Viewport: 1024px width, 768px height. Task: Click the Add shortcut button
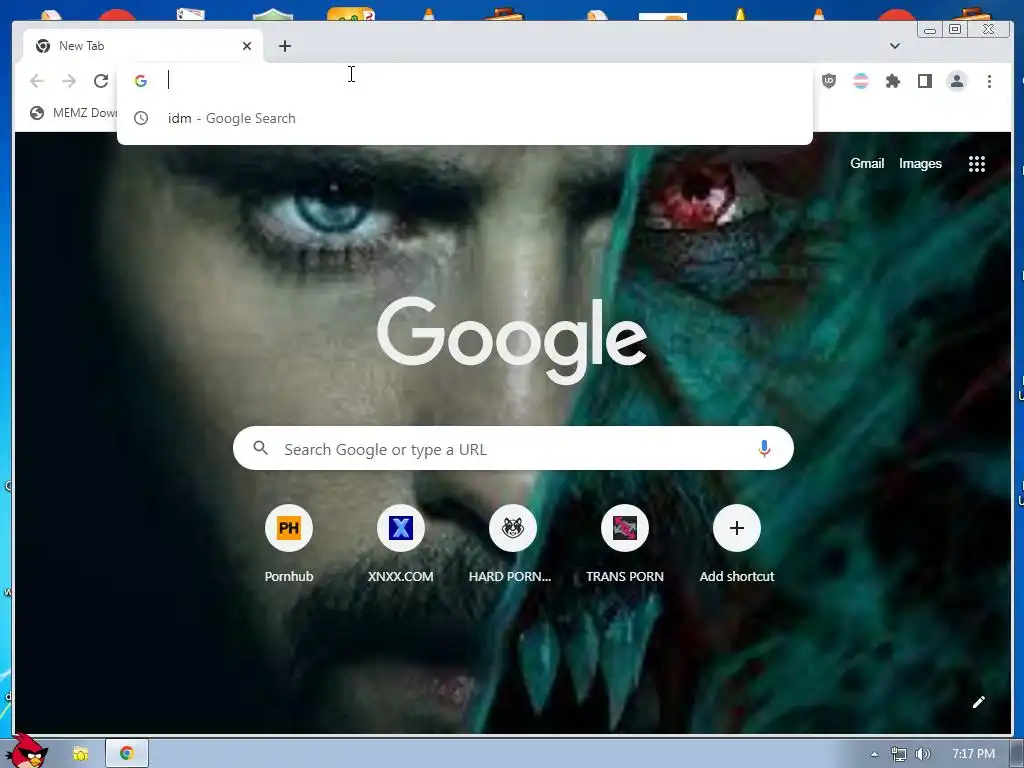737,543
